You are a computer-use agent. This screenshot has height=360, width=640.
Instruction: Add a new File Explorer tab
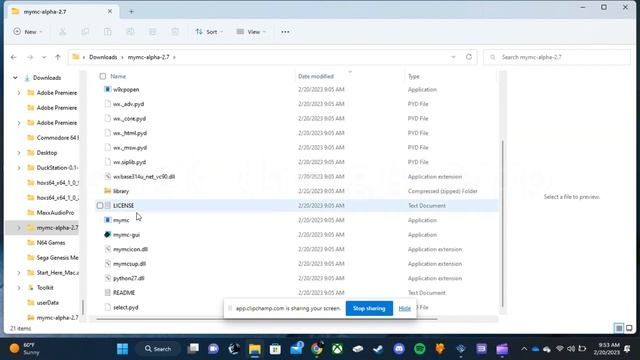(x=131, y=12)
